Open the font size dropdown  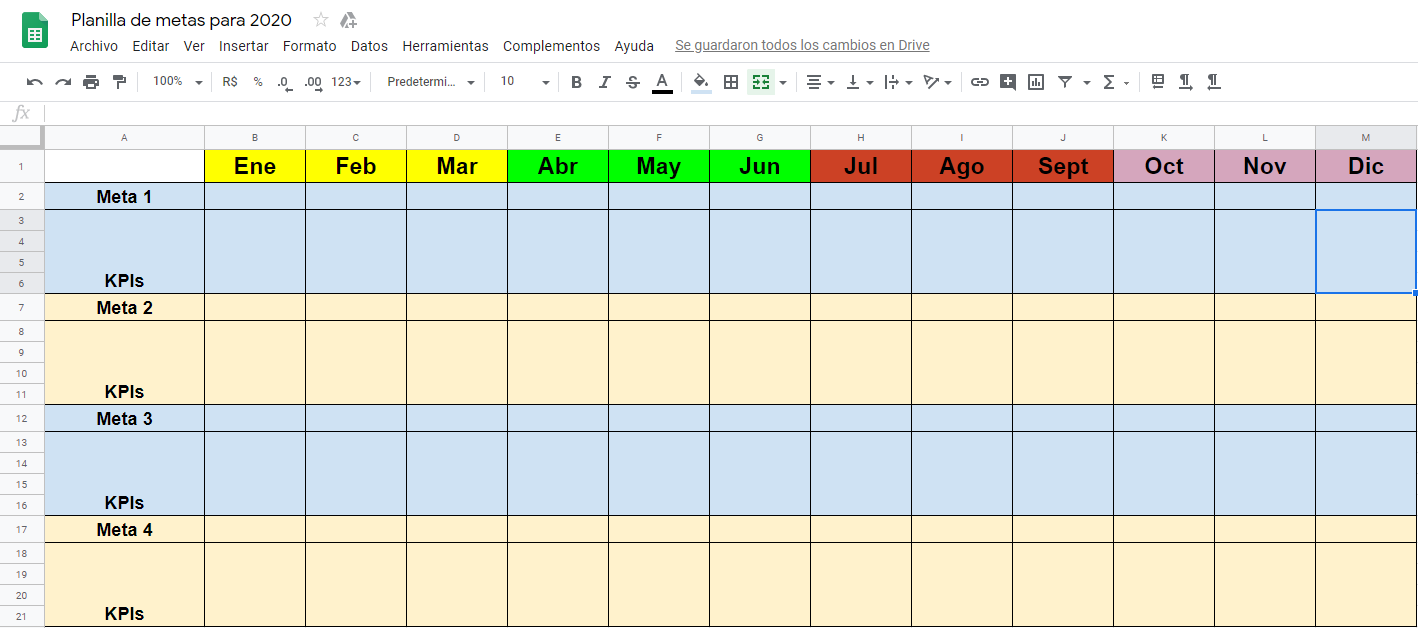(525, 82)
